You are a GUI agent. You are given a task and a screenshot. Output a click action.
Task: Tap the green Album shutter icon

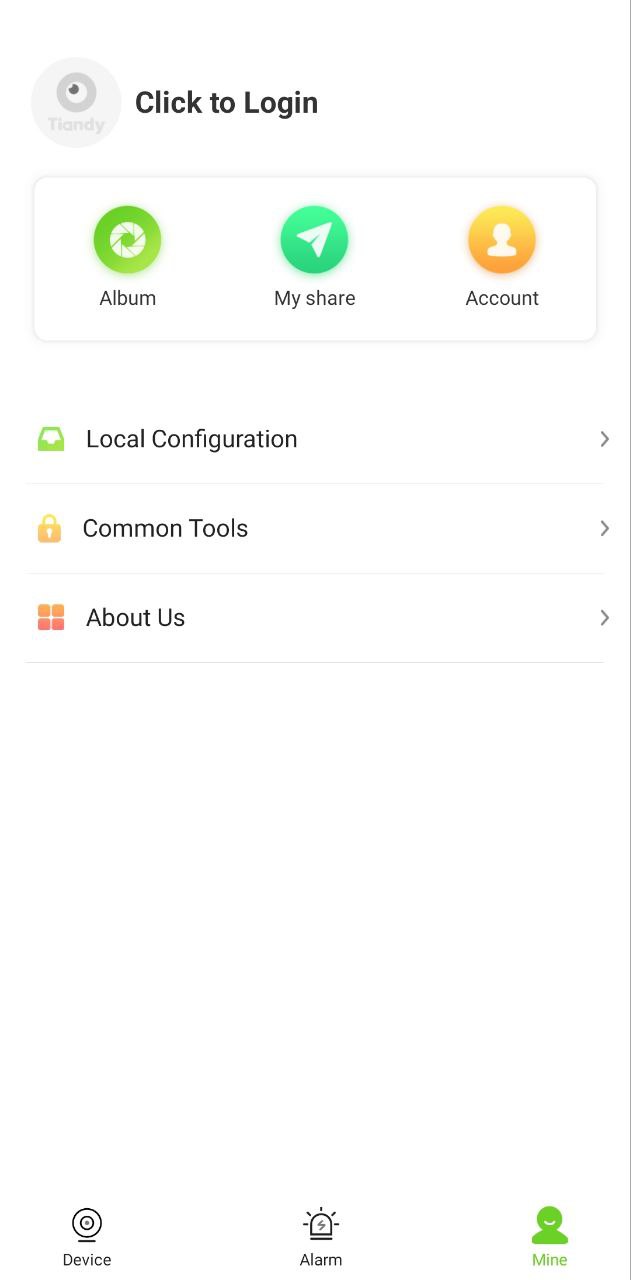[127, 240]
